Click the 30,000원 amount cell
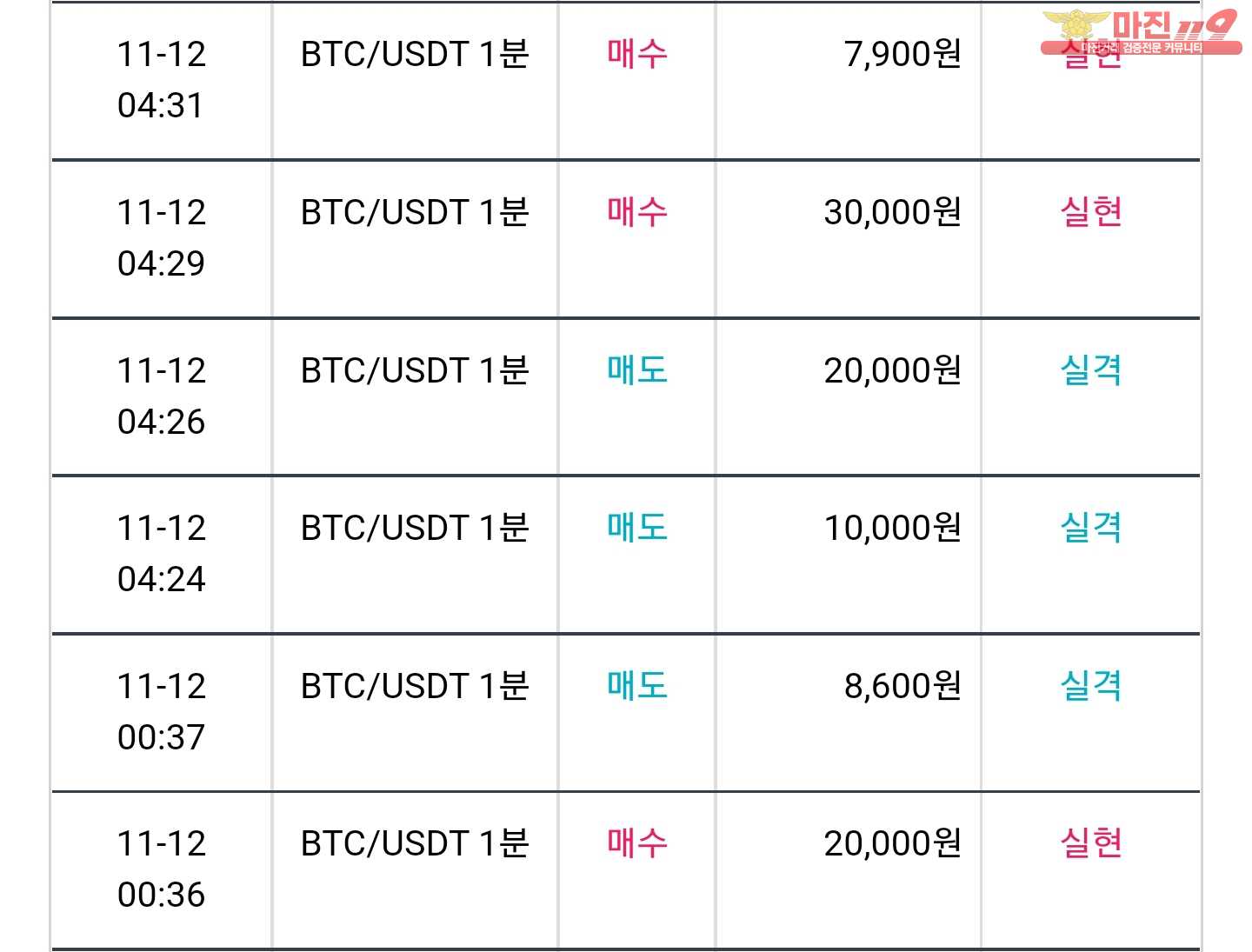 [x=892, y=212]
